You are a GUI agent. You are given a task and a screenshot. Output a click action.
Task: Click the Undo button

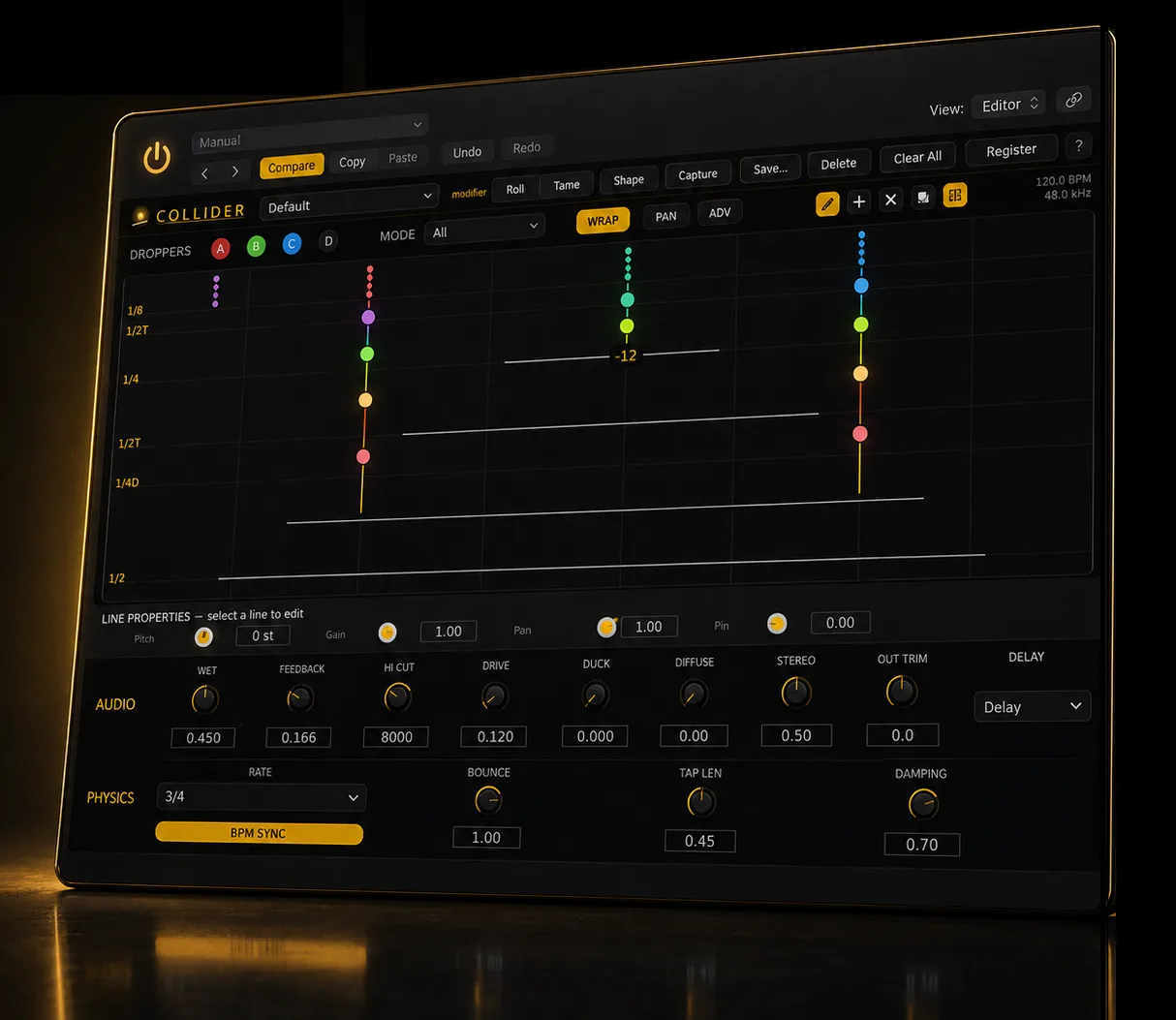tap(467, 152)
